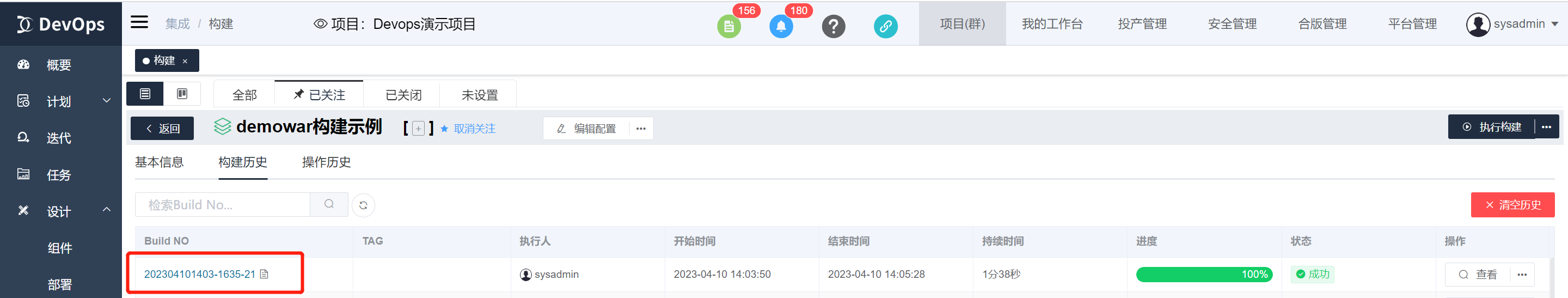Image resolution: width=1568 pixels, height=298 pixels.
Task: Select the 已关注 filter tab
Action: click(x=319, y=95)
